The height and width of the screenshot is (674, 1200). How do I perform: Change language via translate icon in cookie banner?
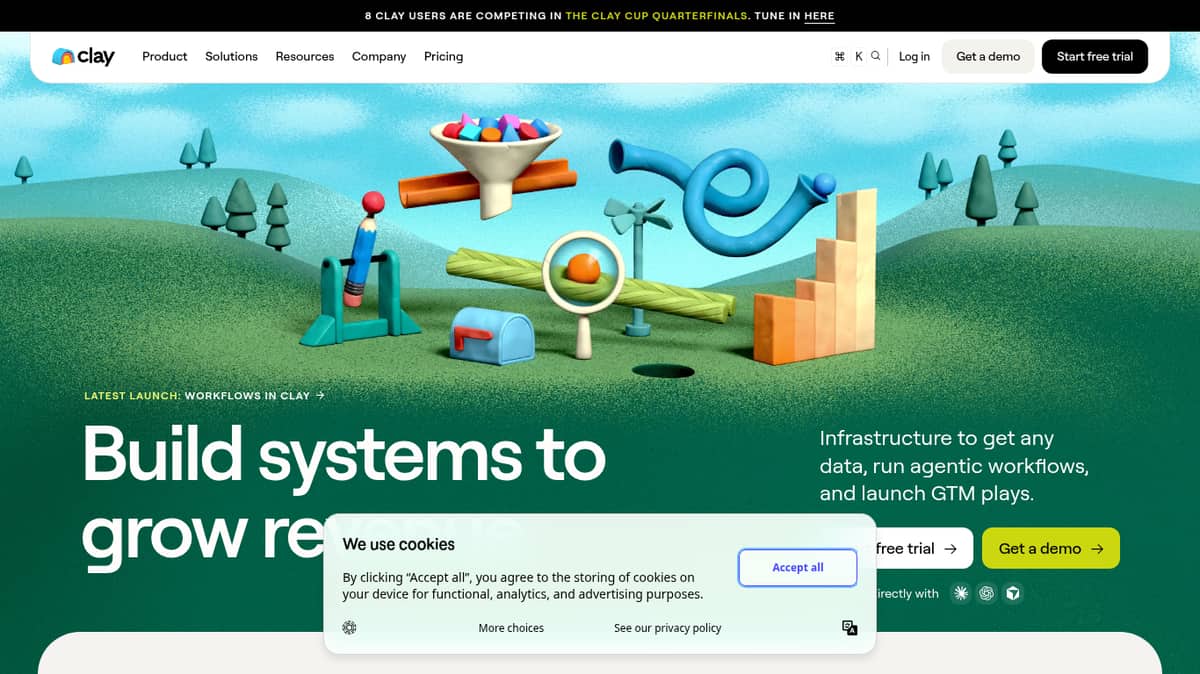850,628
